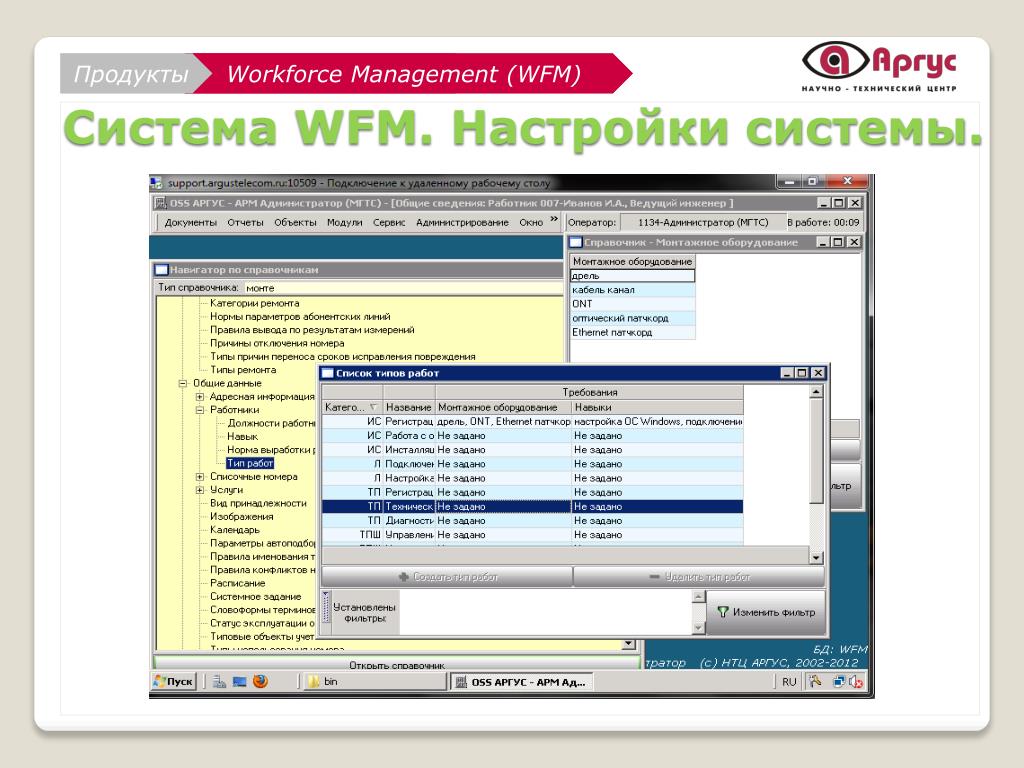This screenshot has height=768, width=1024.
Task: Click the Изменить фильтр button
Action: click(x=766, y=613)
